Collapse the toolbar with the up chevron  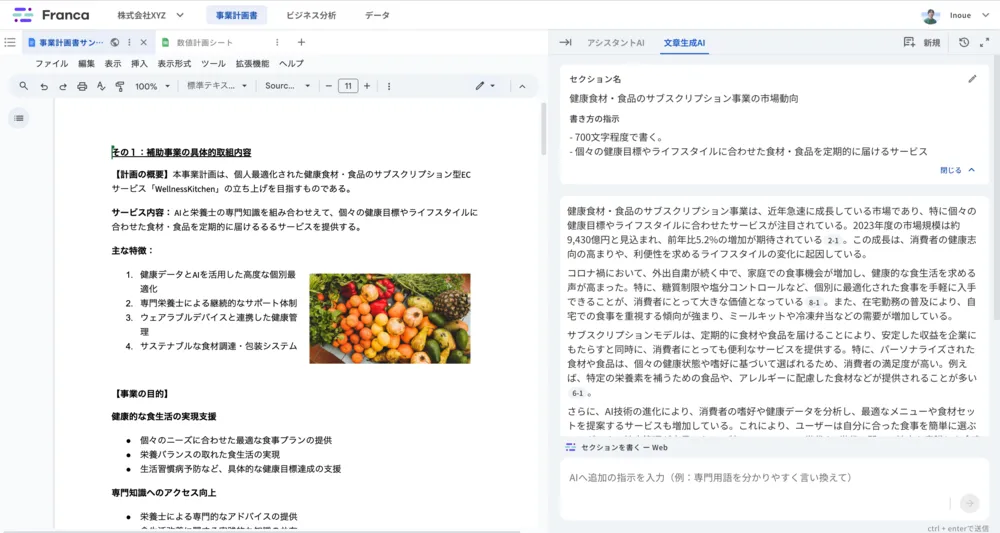click(x=522, y=86)
